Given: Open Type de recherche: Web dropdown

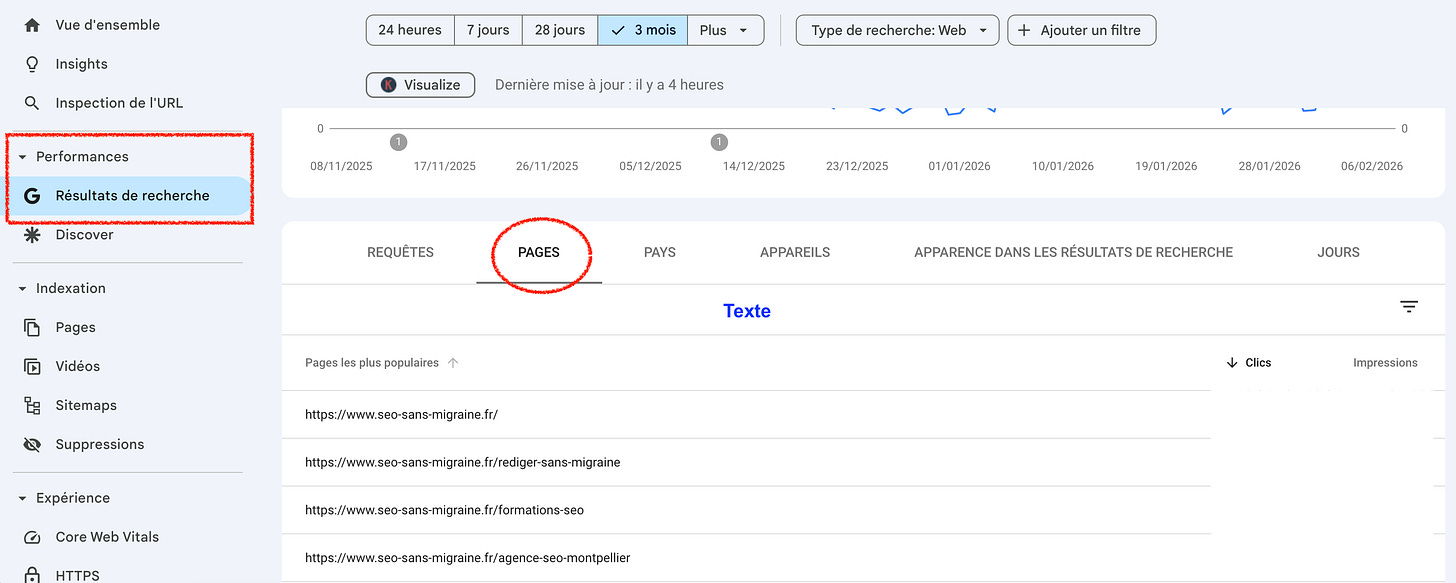Looking at the screenshot, I should point(898,30).
